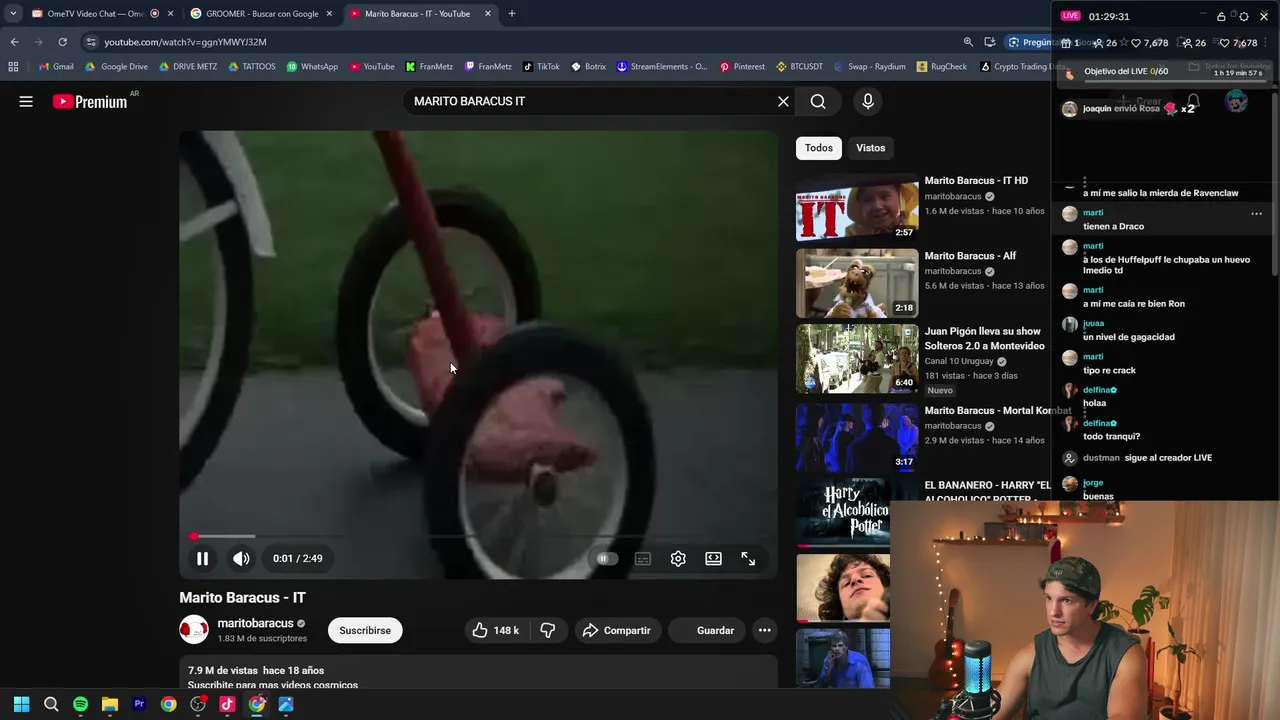
Task: Select the Vistos filter chip
Action: click(x=870, y=148)
